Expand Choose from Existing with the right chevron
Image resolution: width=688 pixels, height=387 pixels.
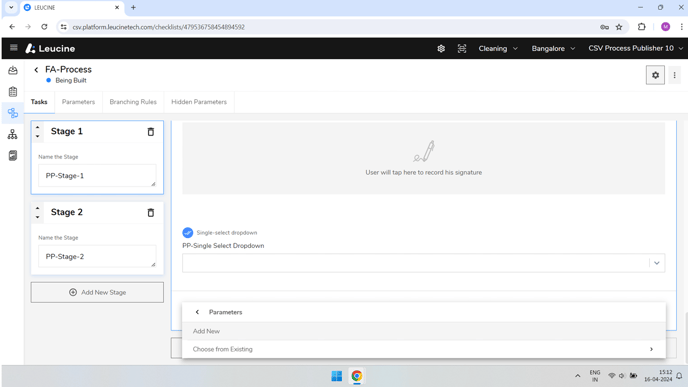[651, 349]
